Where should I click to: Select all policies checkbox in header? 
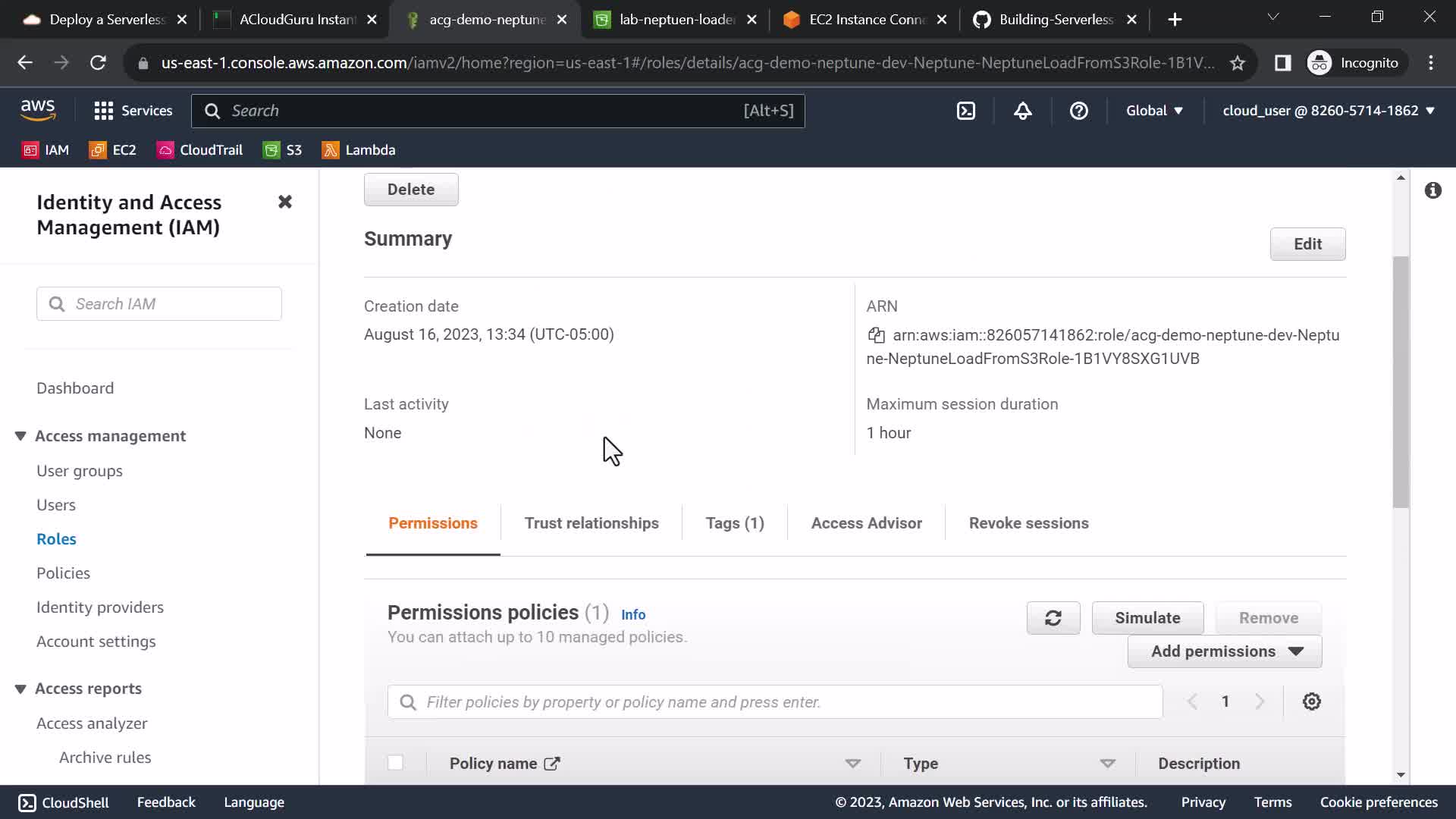(395, 763)
